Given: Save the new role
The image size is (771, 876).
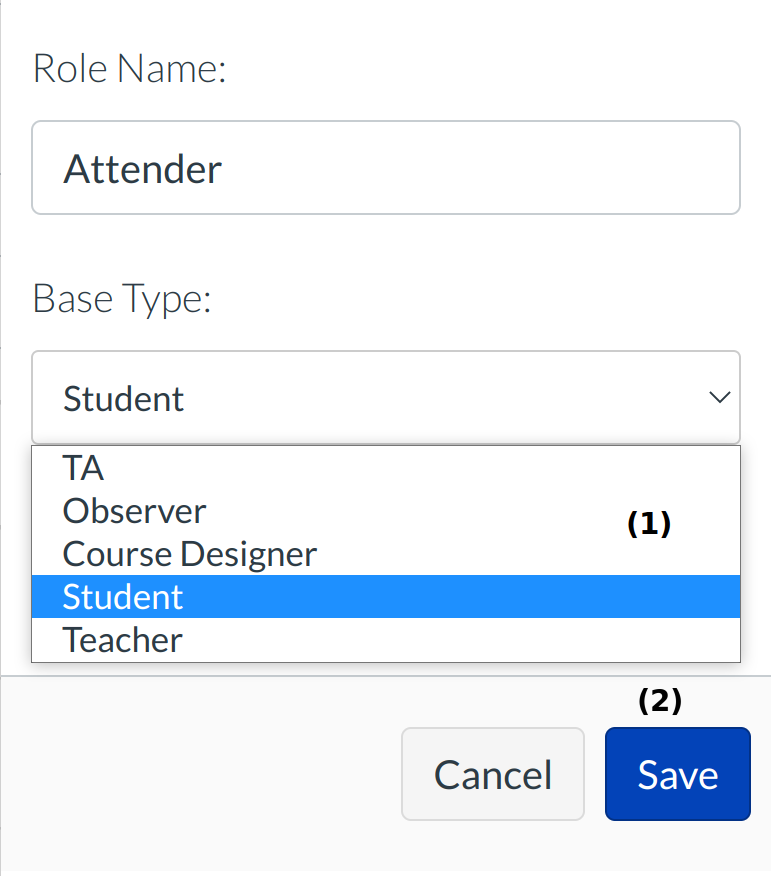Looking at the screenshot, I should point(677,775).
